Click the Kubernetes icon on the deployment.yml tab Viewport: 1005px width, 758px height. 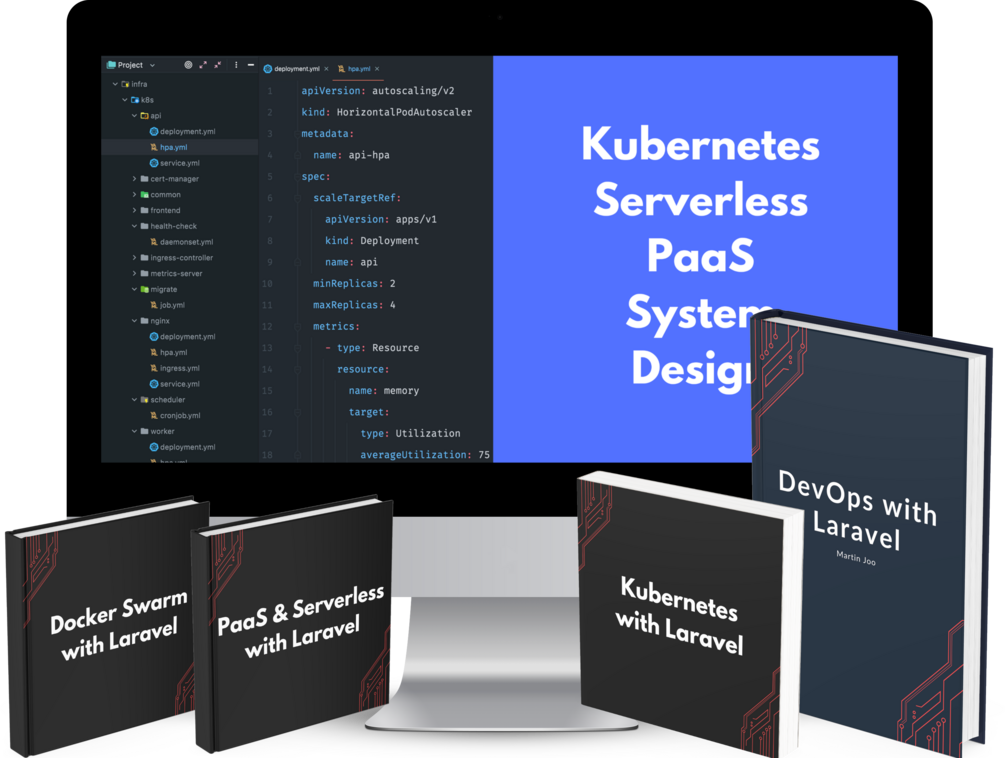pos(268,69)
